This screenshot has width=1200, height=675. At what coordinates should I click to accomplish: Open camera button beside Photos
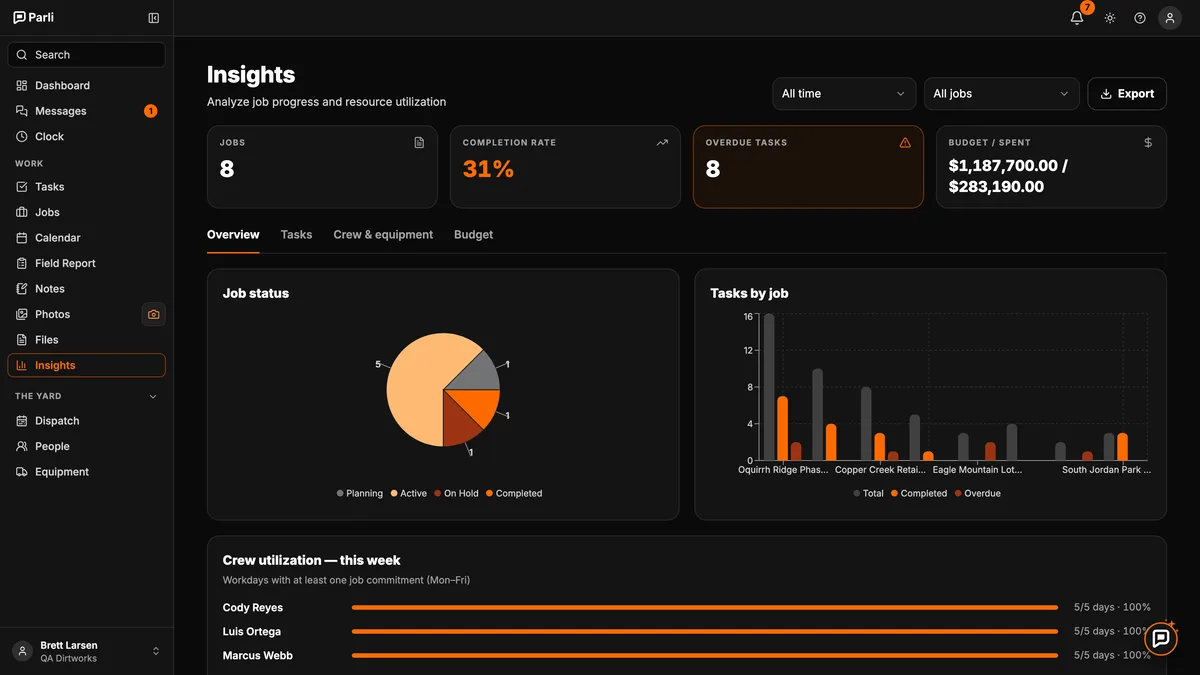coord(153,314)
